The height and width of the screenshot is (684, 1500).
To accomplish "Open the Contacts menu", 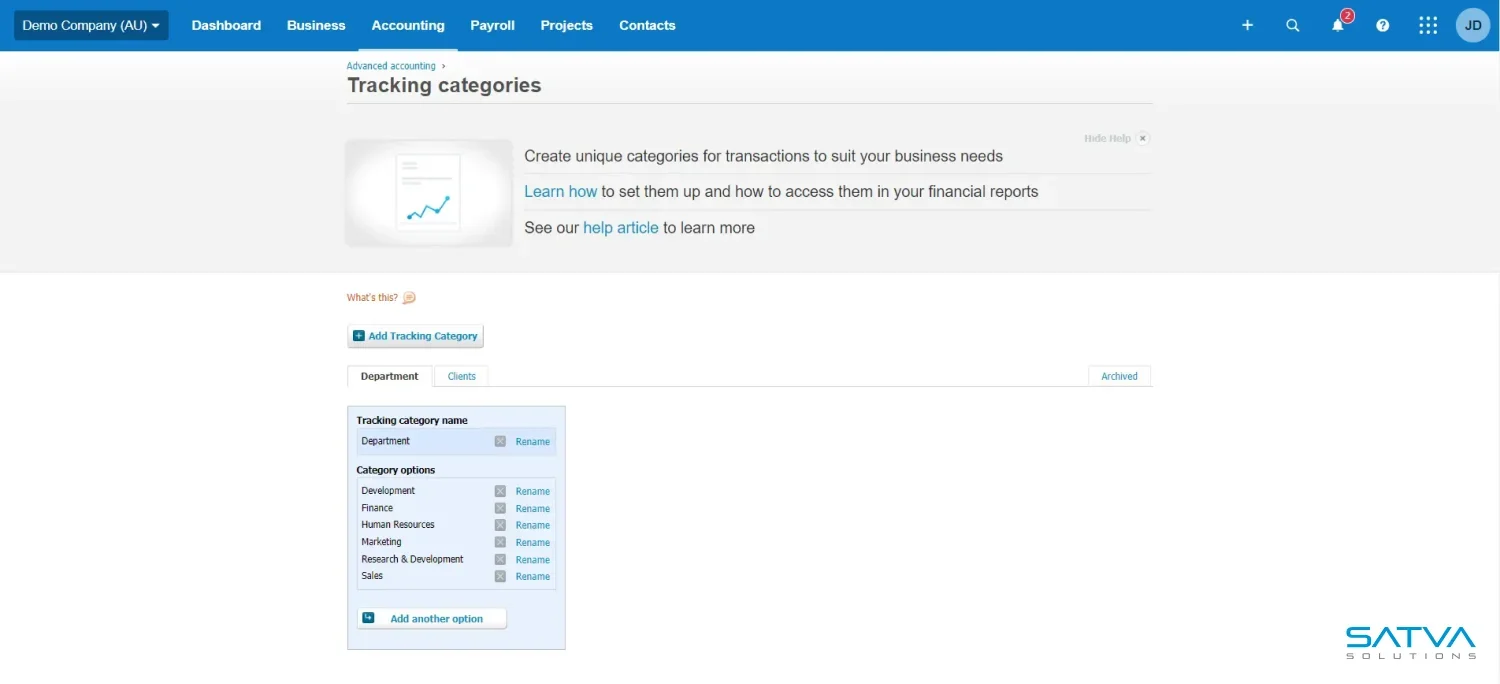I will tap(647, 25).
